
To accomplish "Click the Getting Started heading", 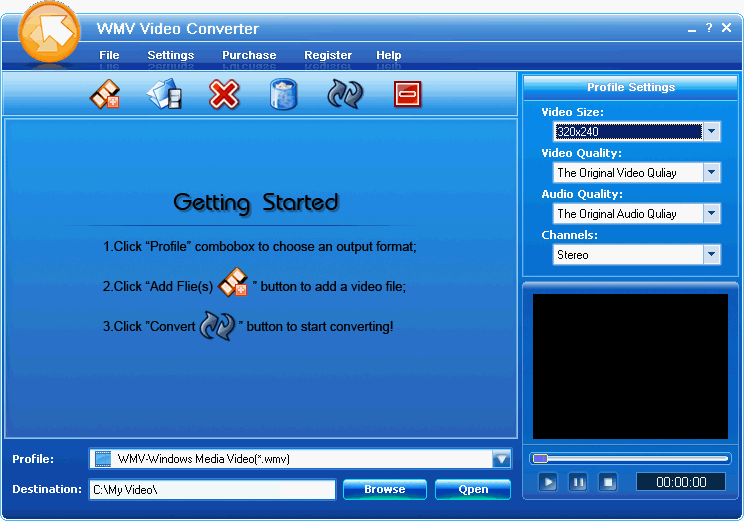I will point(256,203).
